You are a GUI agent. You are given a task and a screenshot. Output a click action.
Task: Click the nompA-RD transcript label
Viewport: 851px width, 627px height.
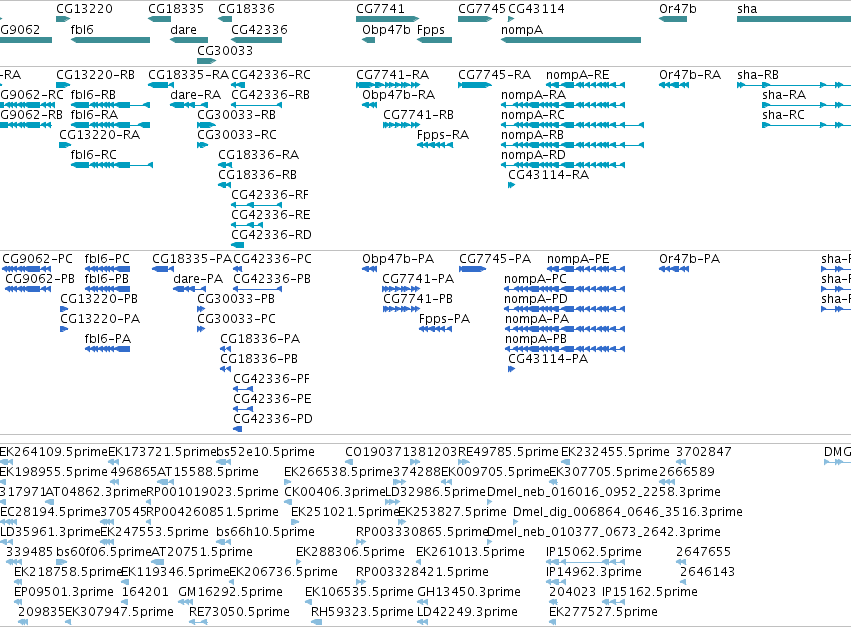point(533,155)
